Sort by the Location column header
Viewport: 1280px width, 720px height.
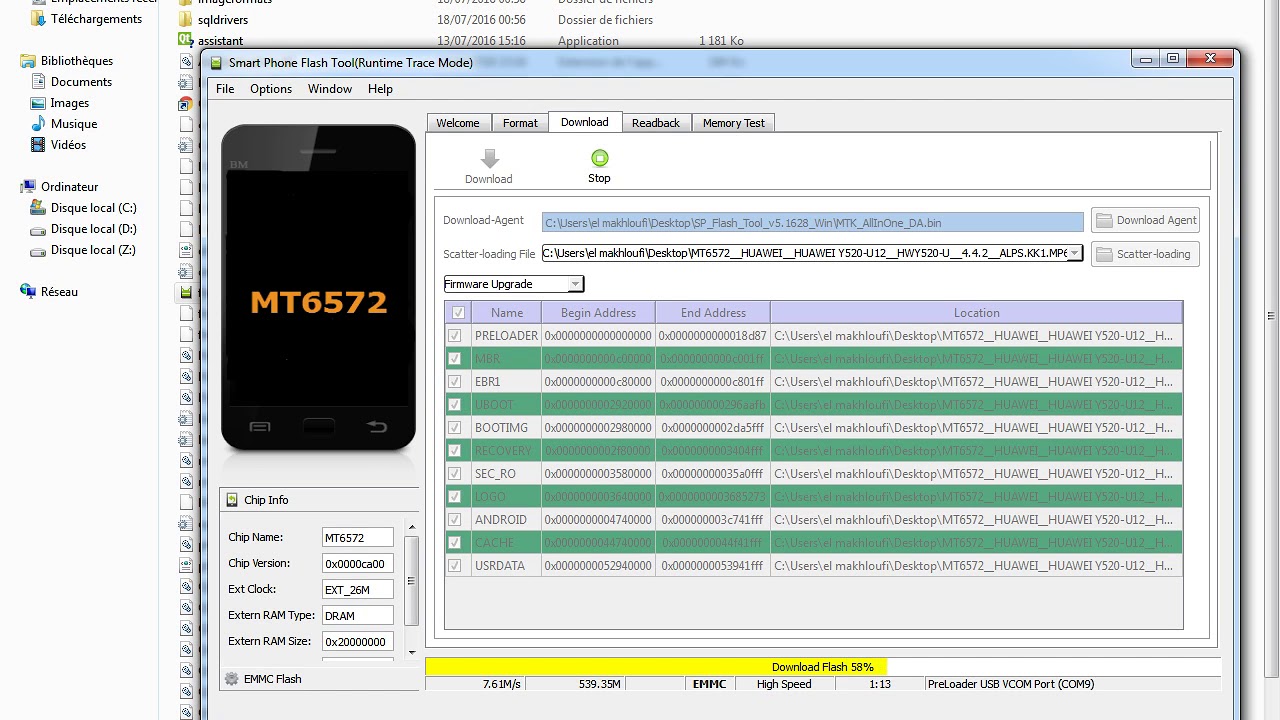coord(977,312)
